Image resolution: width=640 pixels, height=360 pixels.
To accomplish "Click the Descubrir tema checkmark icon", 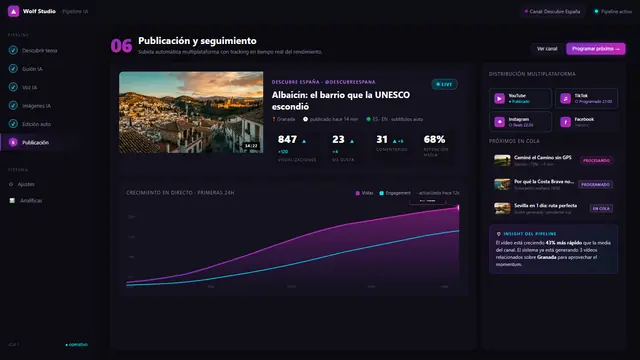I will pyautogui.click(x=13, y=50).
